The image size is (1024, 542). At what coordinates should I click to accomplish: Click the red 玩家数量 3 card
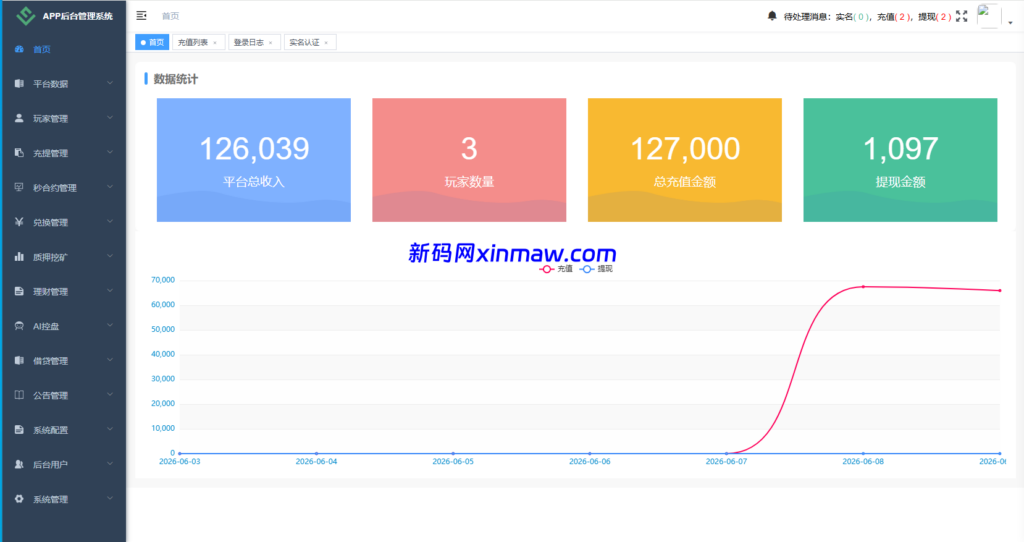point(469,160)
